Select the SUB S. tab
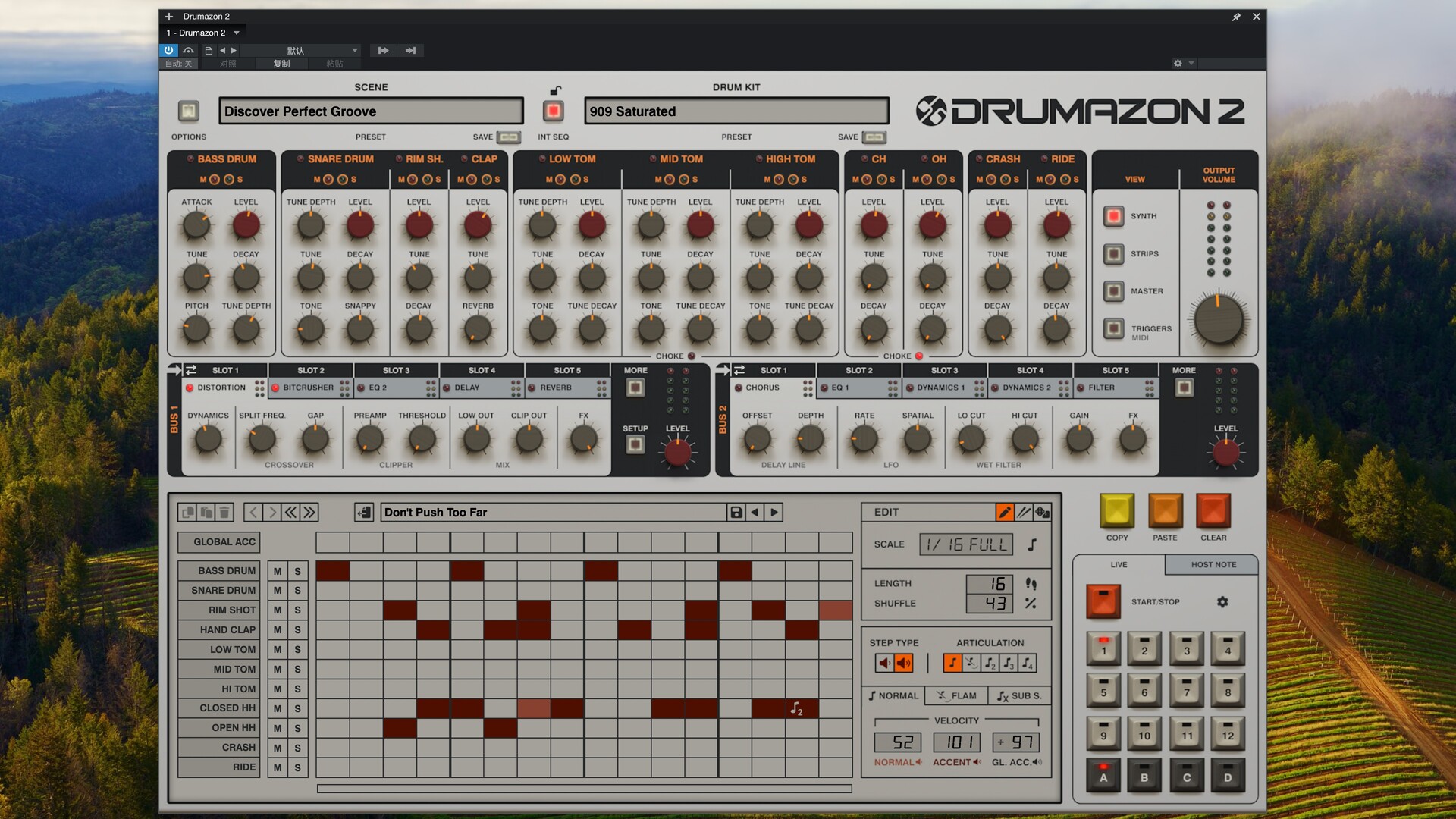Viewport: 1456px width, 819px height. [x=1019, y=696]
